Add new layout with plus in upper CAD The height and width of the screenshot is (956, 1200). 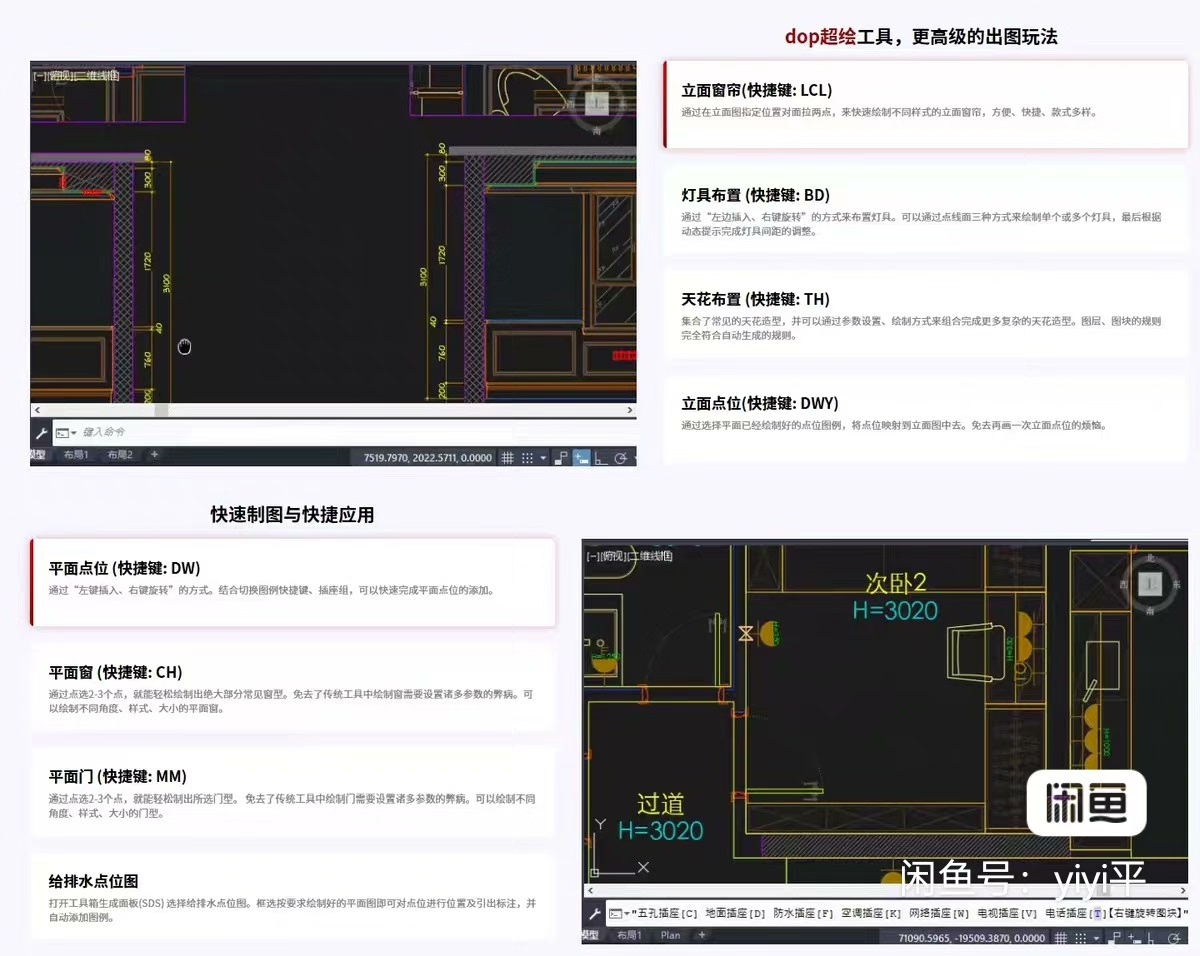coord(154,455)
